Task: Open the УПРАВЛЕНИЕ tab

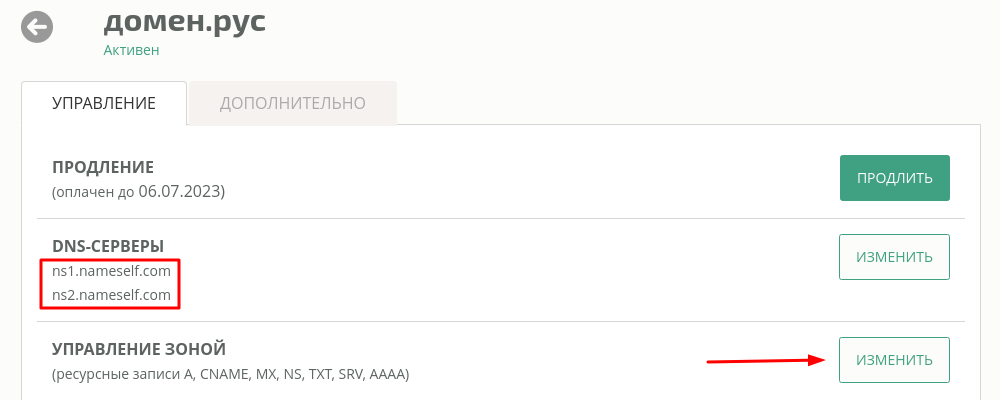Action: coord(104,103)
